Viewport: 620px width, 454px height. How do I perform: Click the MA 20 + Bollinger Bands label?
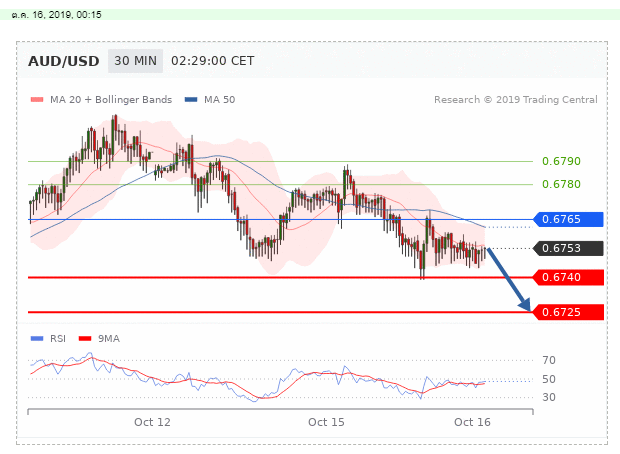(x=111, y=100)
